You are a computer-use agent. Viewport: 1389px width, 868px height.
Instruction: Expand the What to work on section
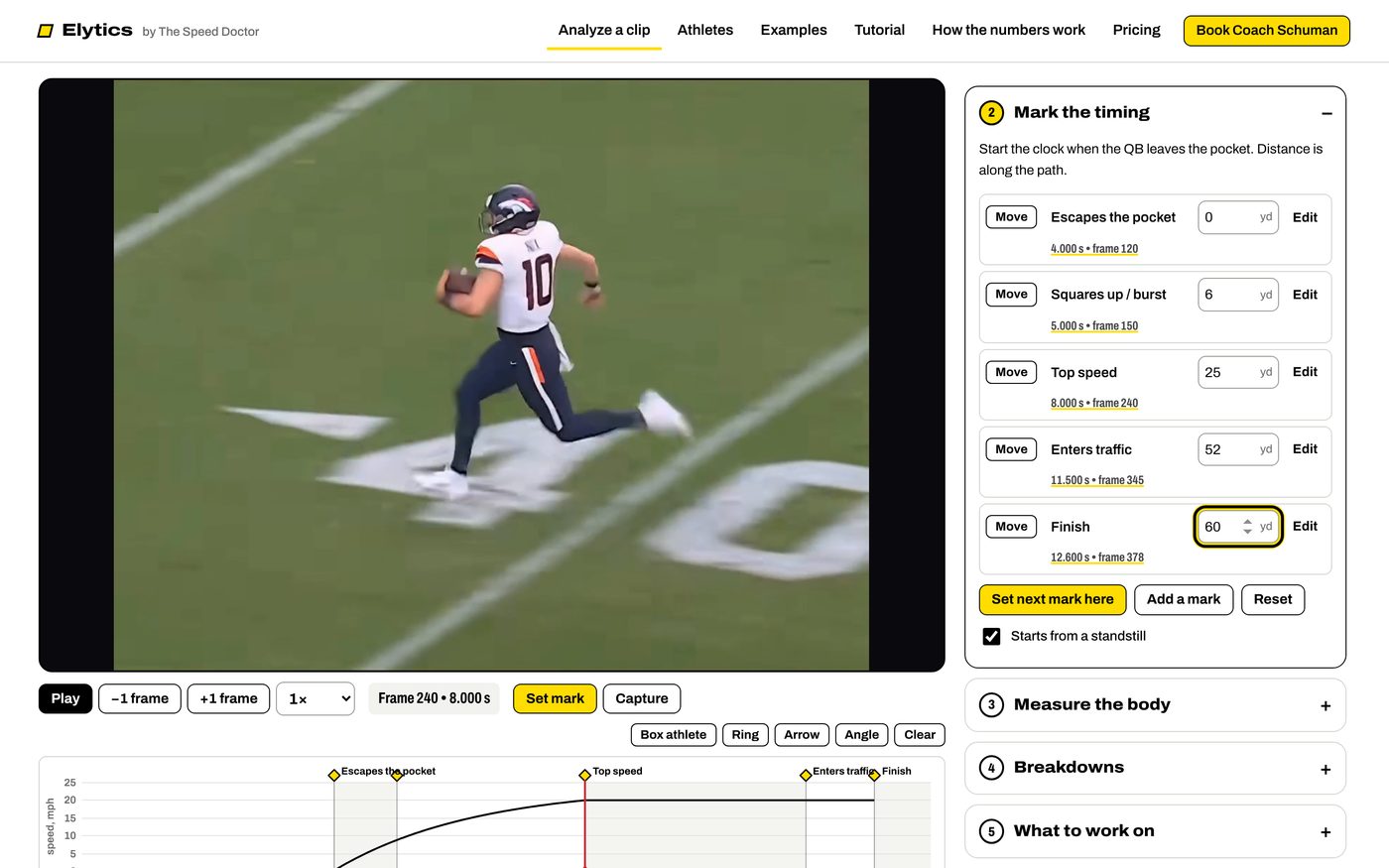(1155, 831)
